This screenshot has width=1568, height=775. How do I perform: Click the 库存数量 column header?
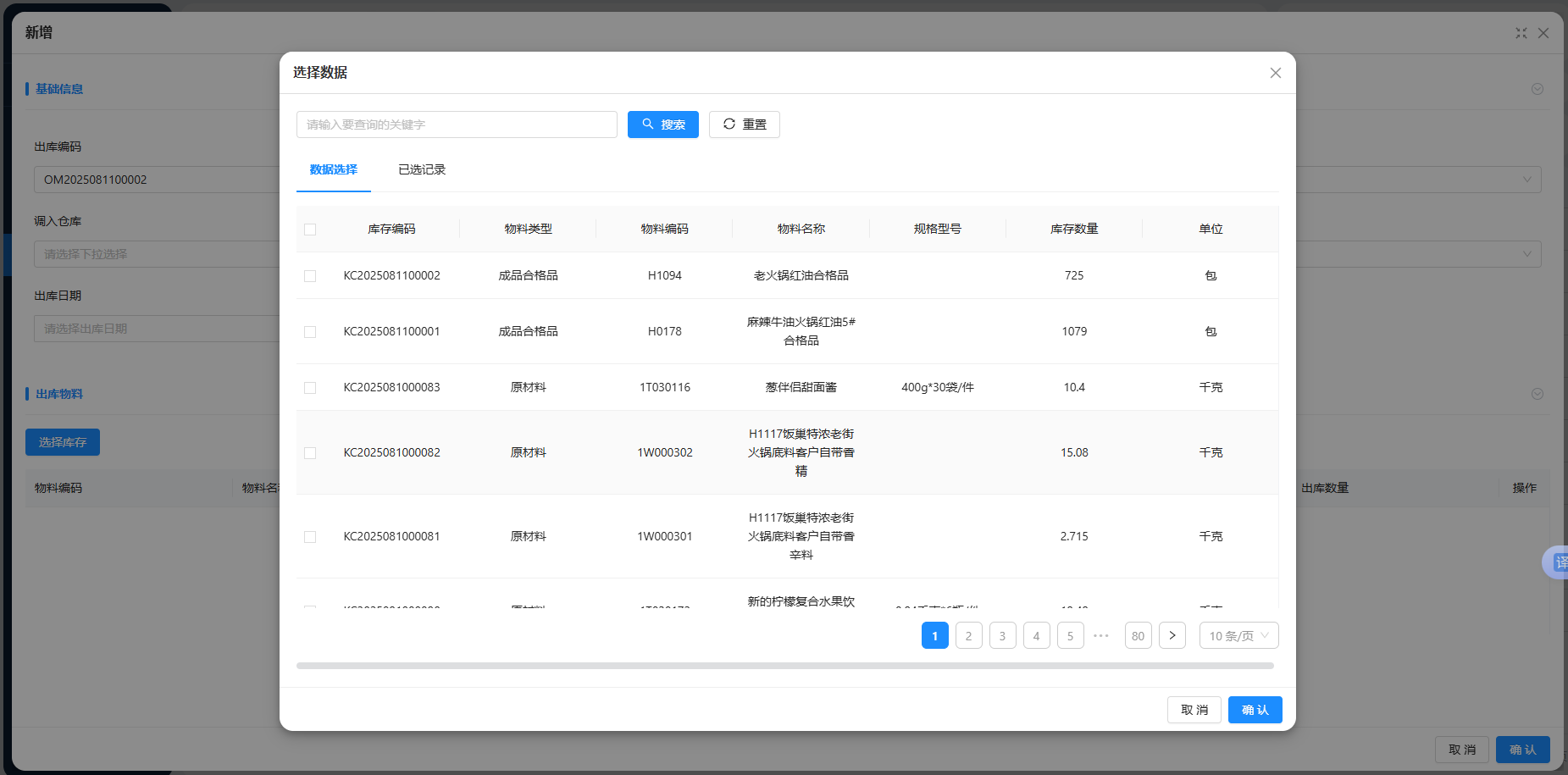tap(1074, 229)
